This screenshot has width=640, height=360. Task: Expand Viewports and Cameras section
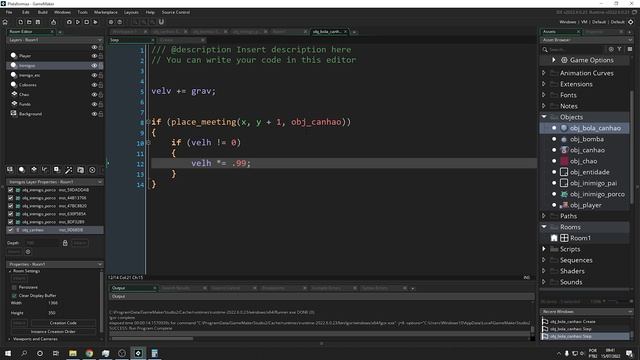pyautogui.click(x=9, y=339)
